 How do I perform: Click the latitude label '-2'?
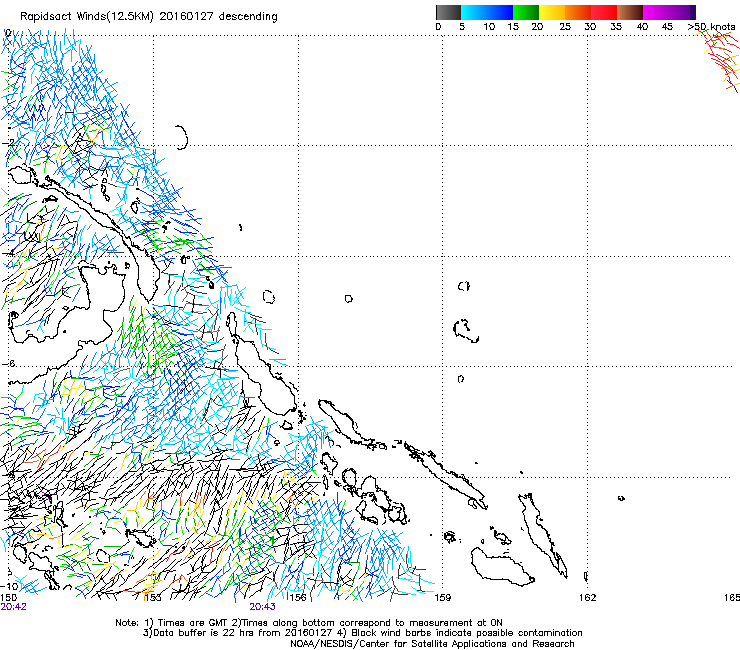tap(9, 143)
